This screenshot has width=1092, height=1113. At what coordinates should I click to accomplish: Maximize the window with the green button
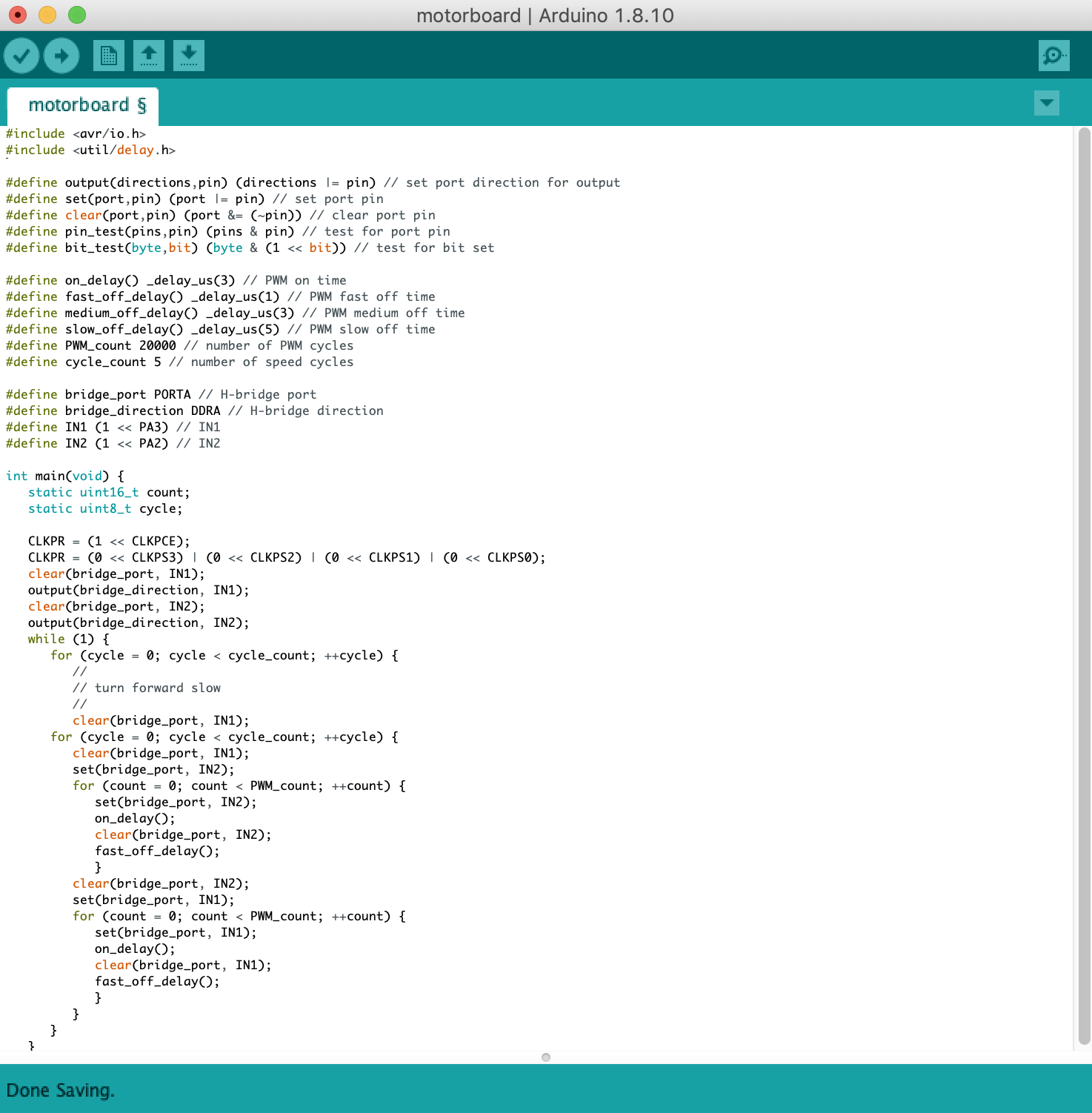coord(77,15)
